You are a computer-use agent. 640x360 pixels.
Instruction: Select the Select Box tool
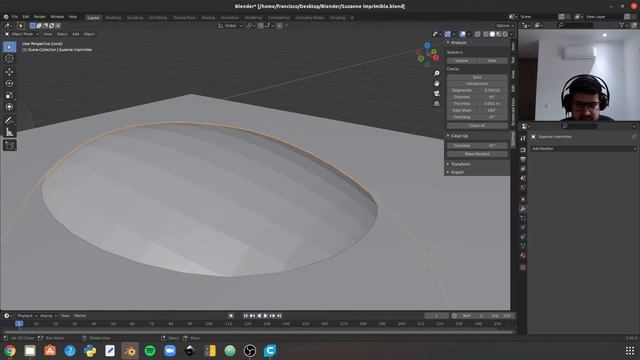[9, 47]
